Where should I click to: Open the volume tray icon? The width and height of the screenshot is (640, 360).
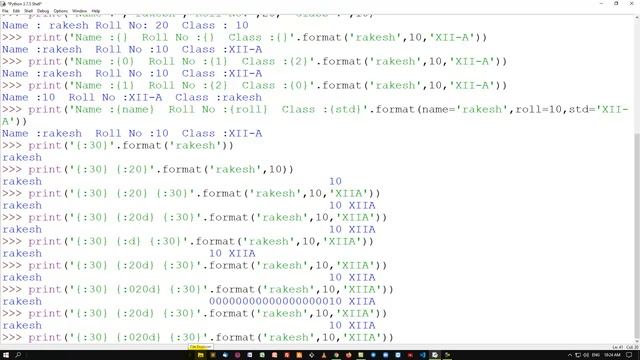[586, 355]
